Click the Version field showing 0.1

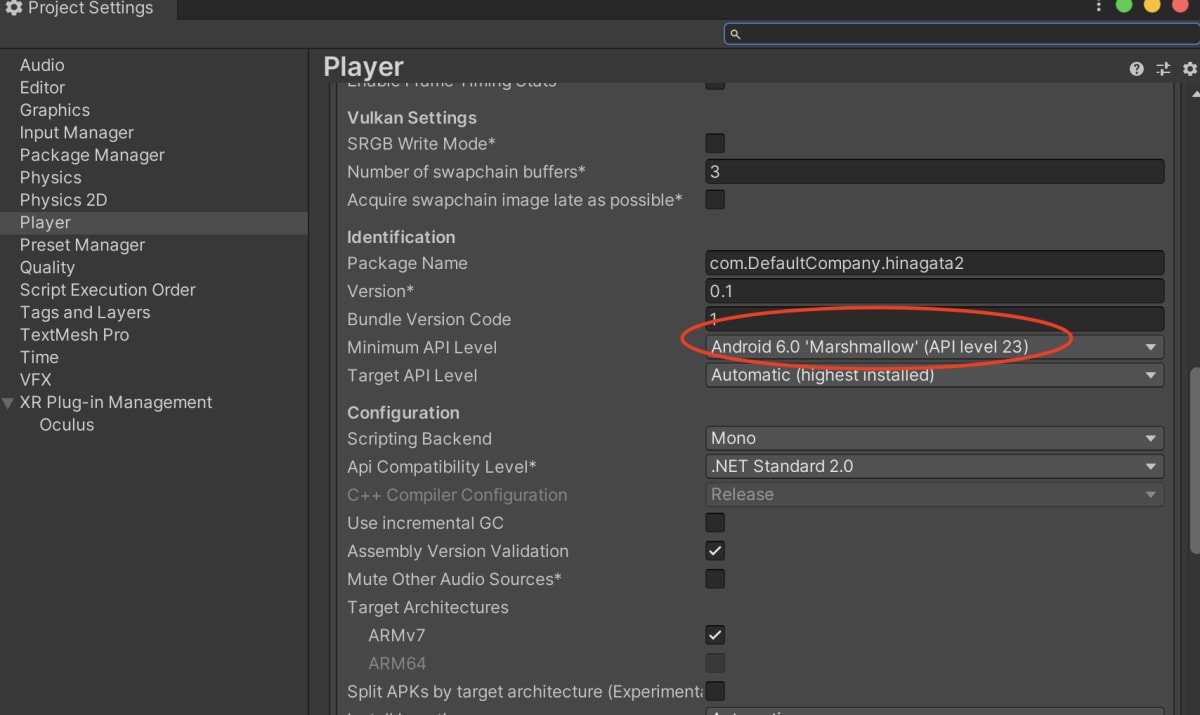tap(935, 291)
